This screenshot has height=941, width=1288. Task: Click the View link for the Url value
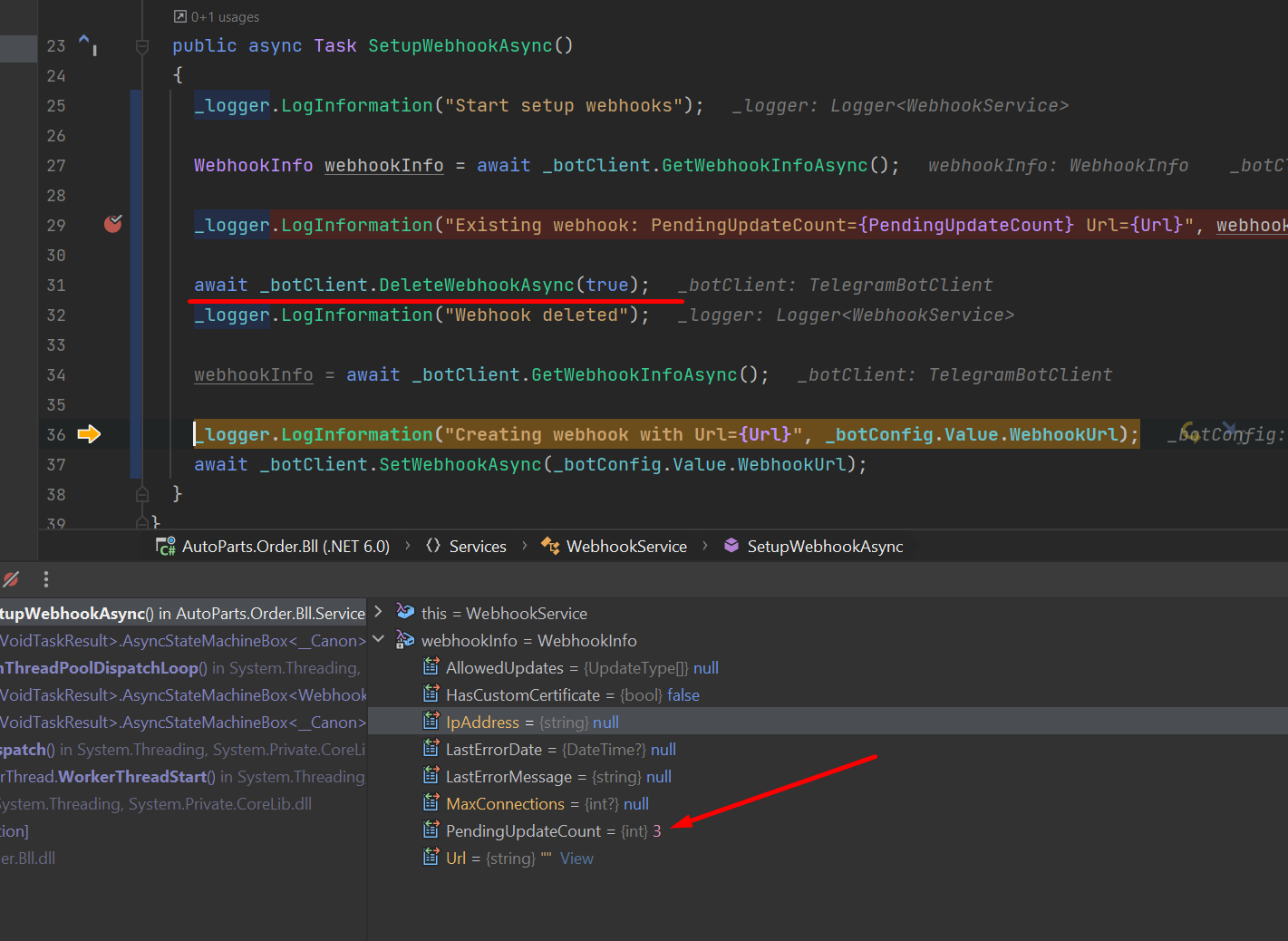pyautogui.click(x=576, y=858)
